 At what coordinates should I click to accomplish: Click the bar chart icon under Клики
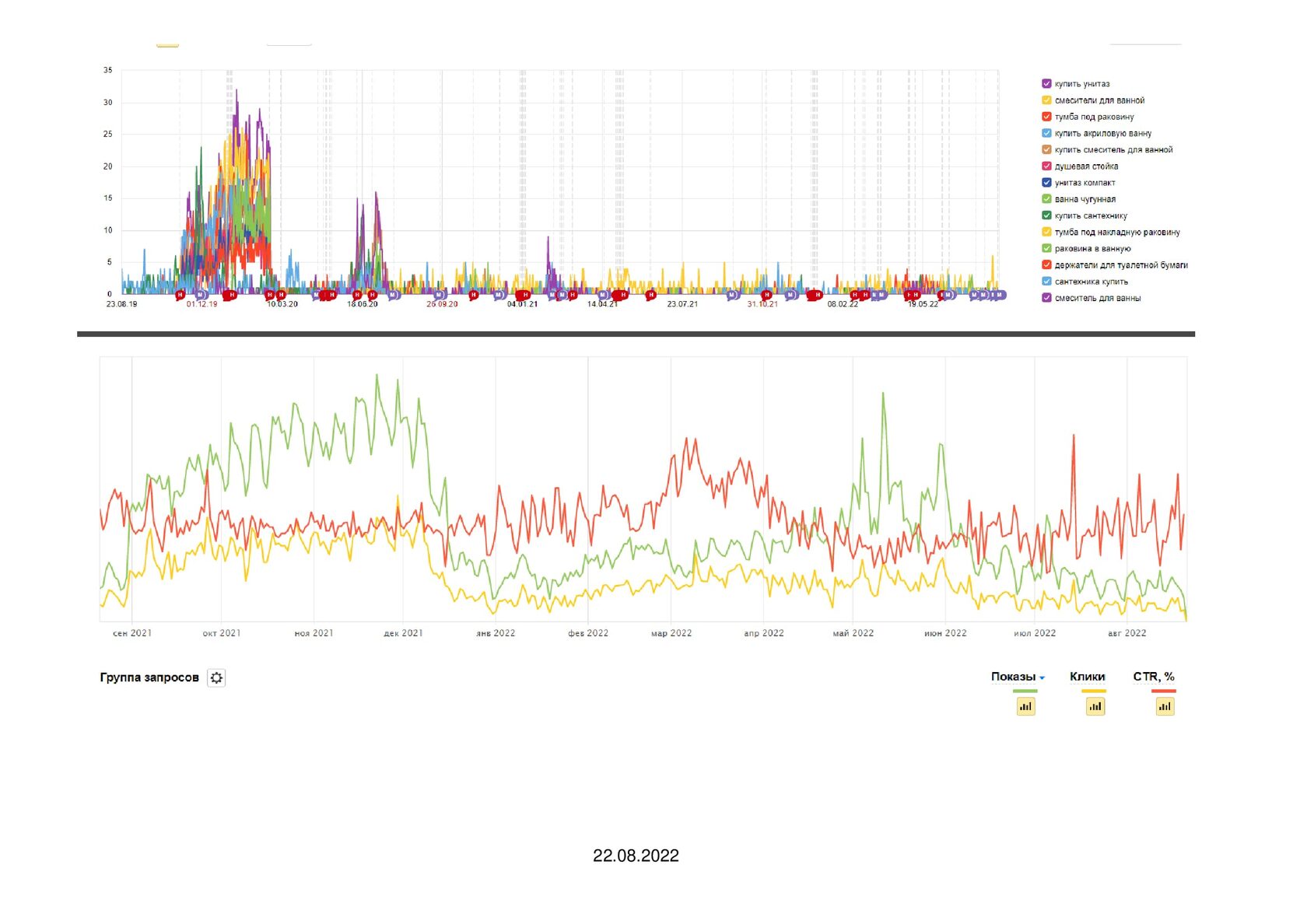tap(1095, 706)
